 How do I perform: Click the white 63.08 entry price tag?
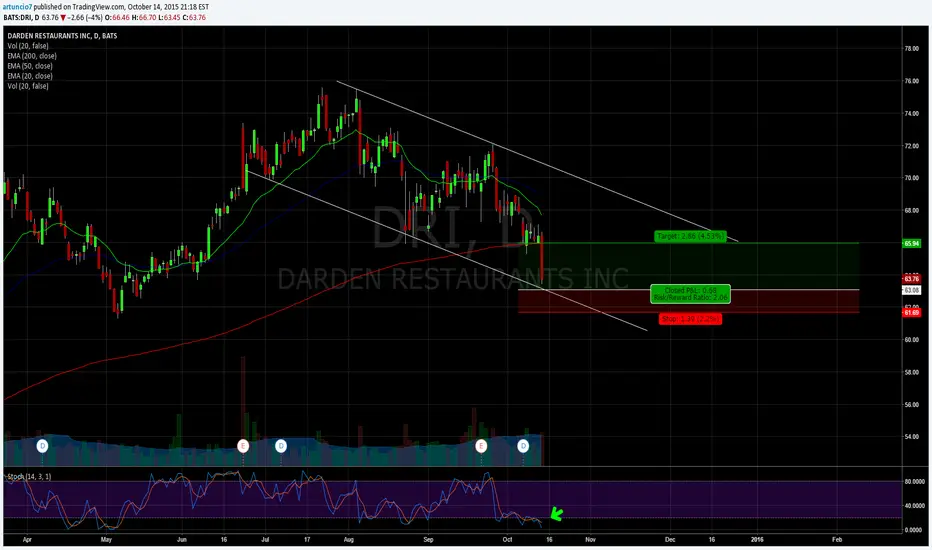[911, 290]
